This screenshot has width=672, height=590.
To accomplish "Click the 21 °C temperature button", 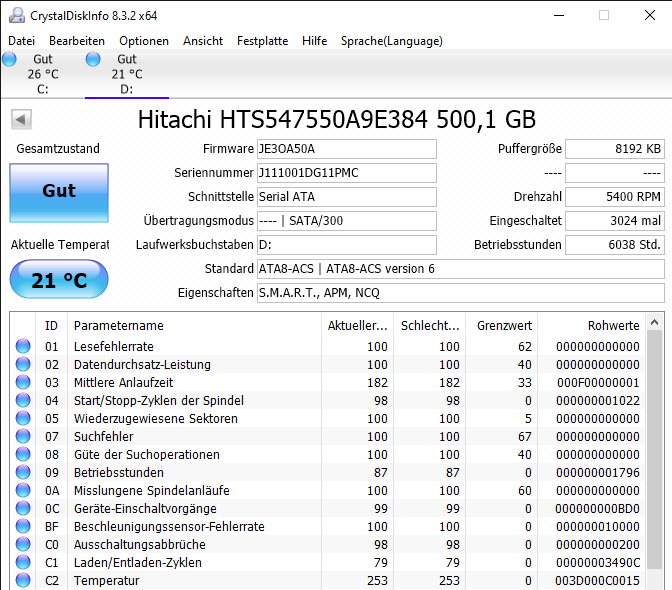I will [x=59, y=279].
